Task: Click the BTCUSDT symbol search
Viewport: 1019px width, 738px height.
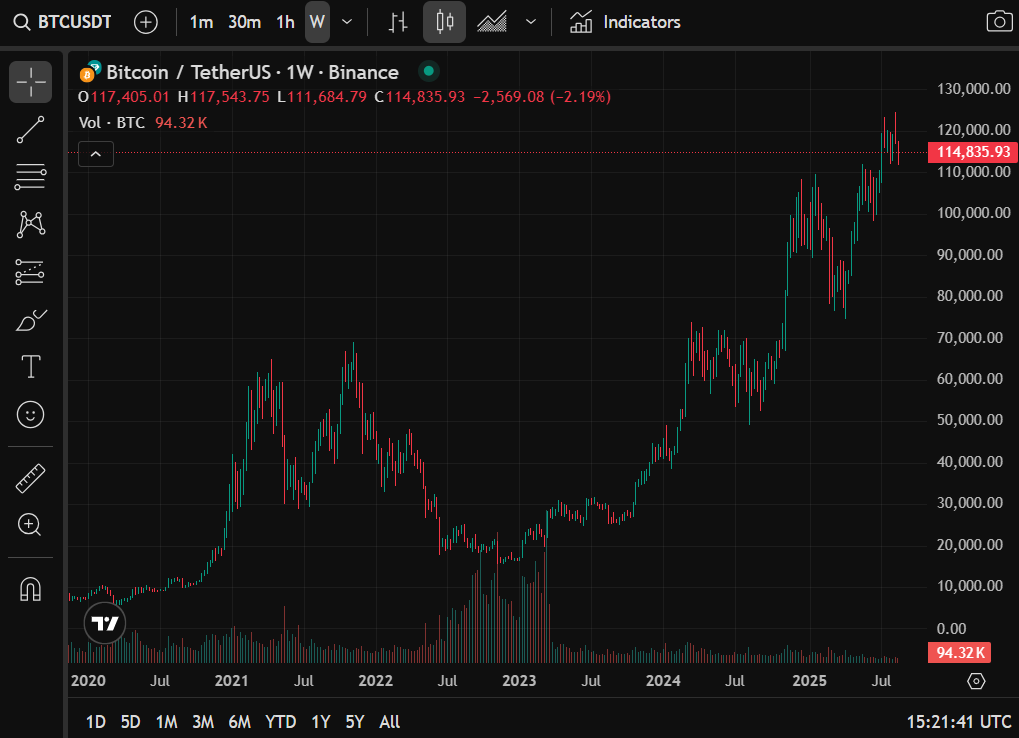Action: pyautogui.click(x=64, y=22)
